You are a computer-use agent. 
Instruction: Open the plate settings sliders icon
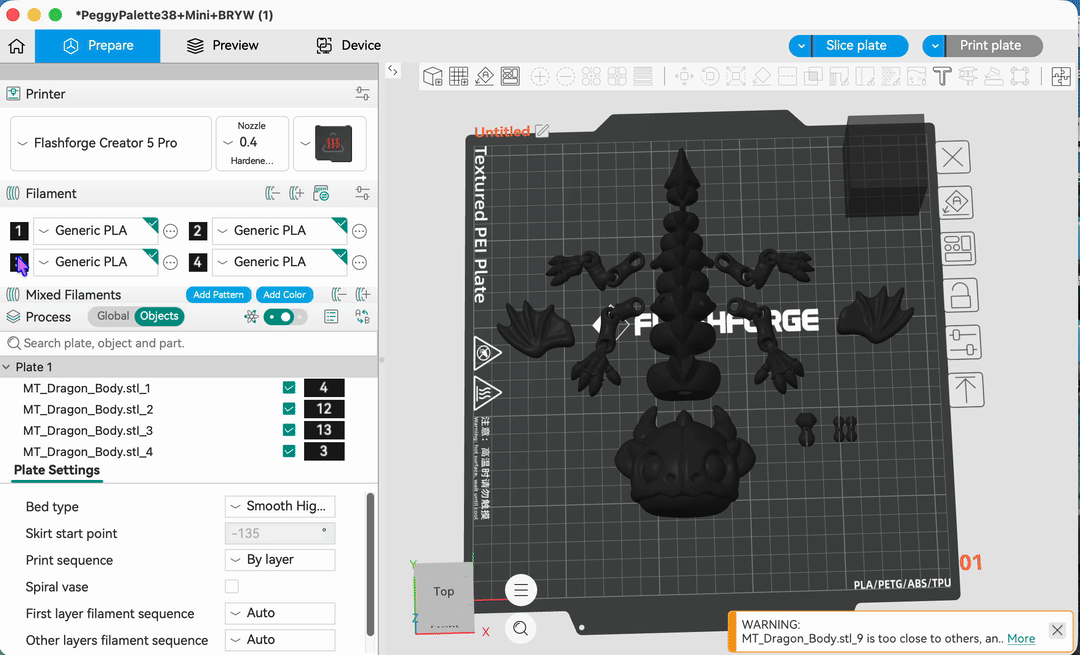pos(962,342)
